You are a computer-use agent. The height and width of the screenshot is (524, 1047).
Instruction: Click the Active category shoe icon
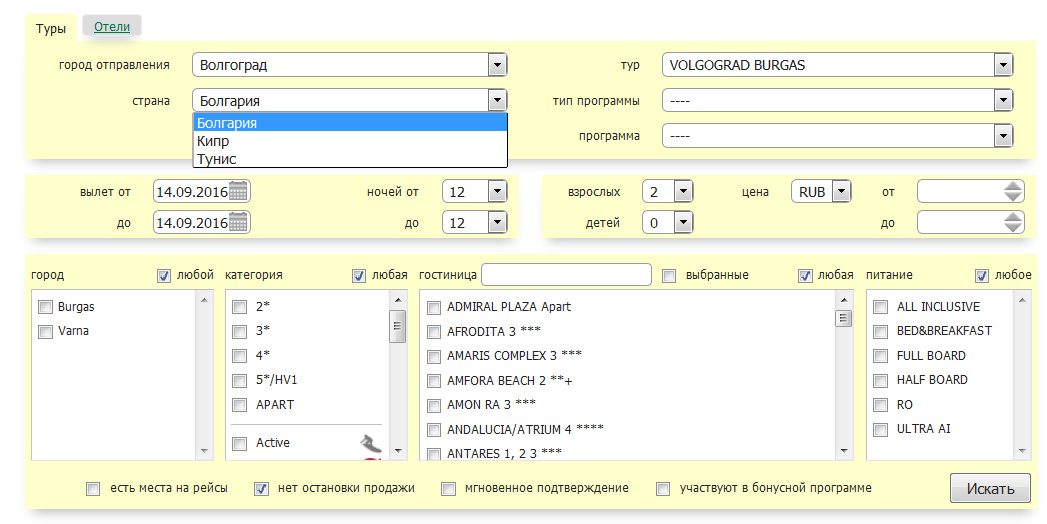371,442
